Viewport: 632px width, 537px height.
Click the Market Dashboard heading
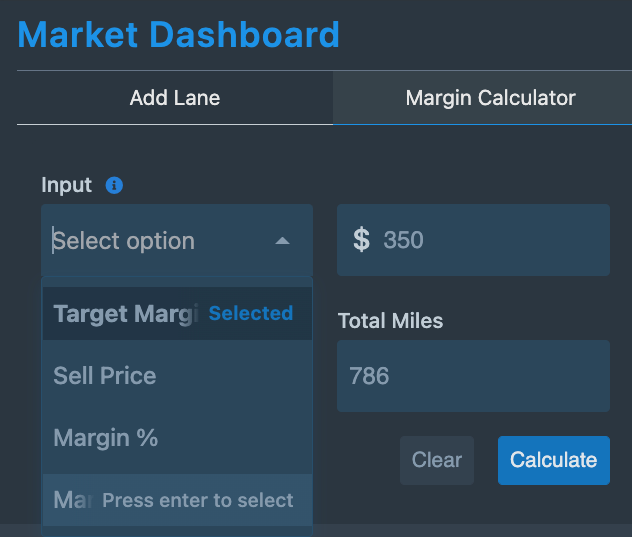pyautogui.click(x=179, y=35)
